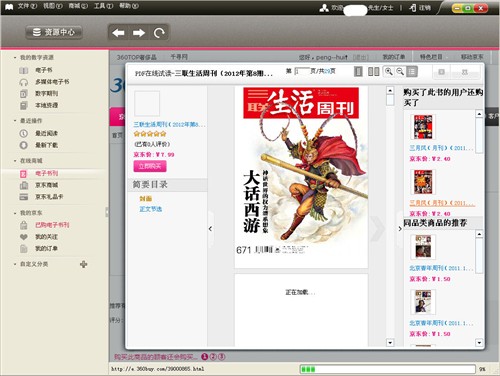Collapse the 我的数字资源 section

point(15,57)
